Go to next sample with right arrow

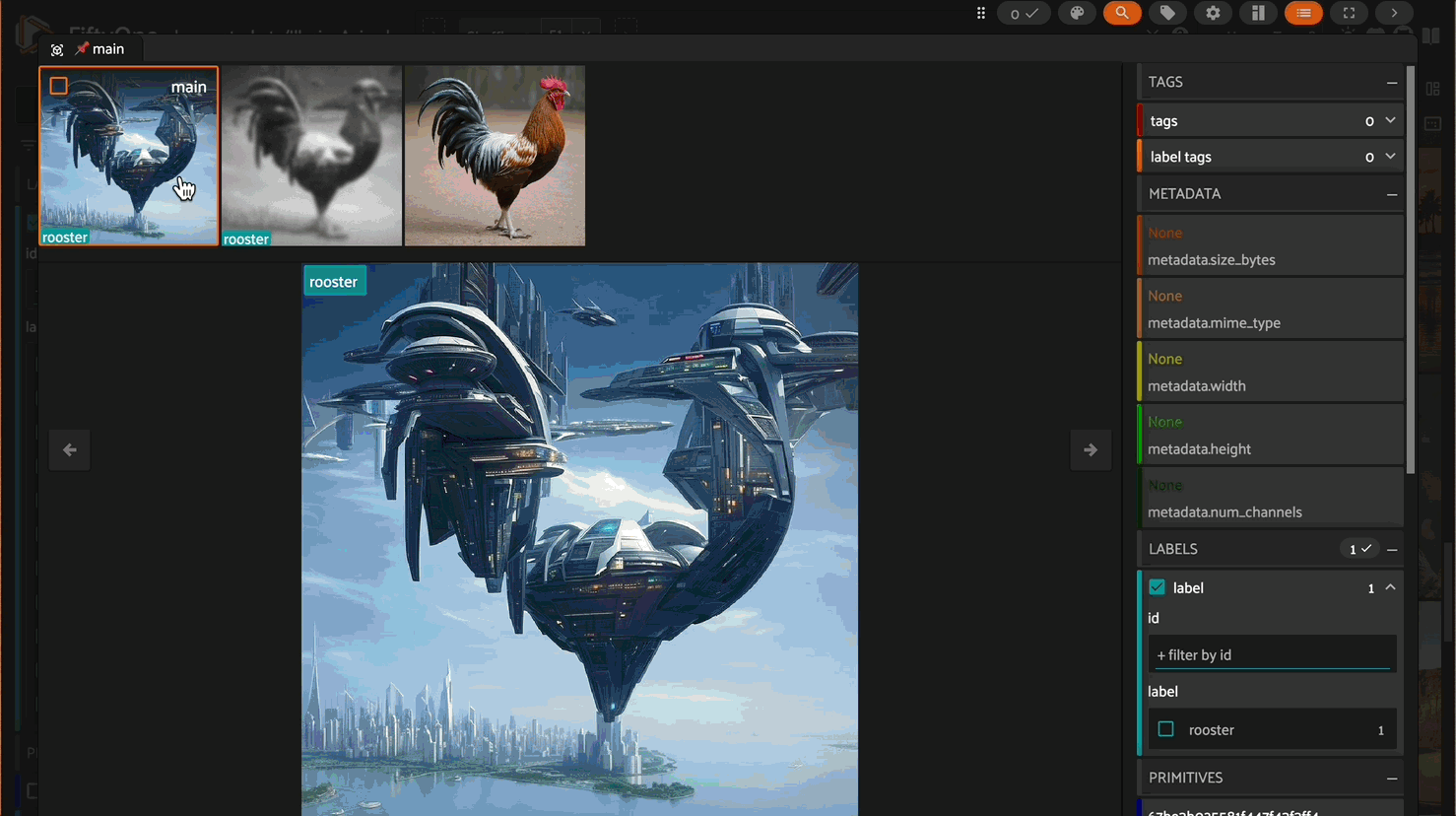[1091, 450]
